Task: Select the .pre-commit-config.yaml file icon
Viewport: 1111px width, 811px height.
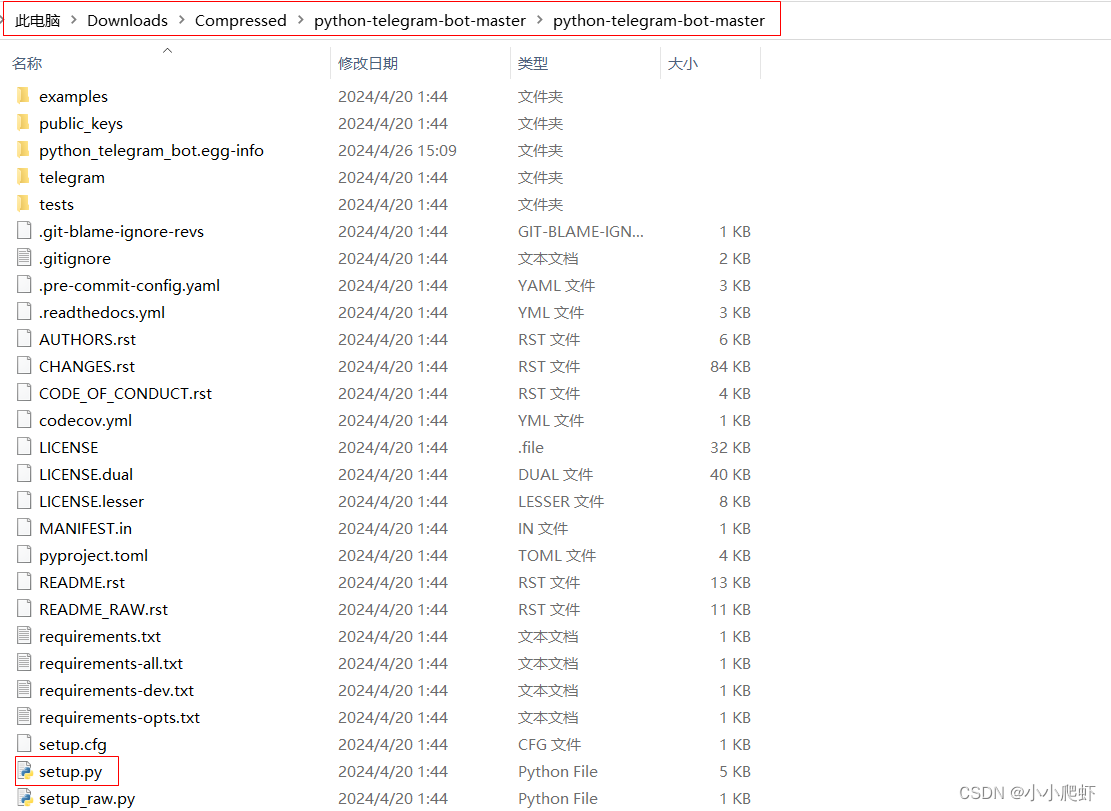Action: [24, 285]
